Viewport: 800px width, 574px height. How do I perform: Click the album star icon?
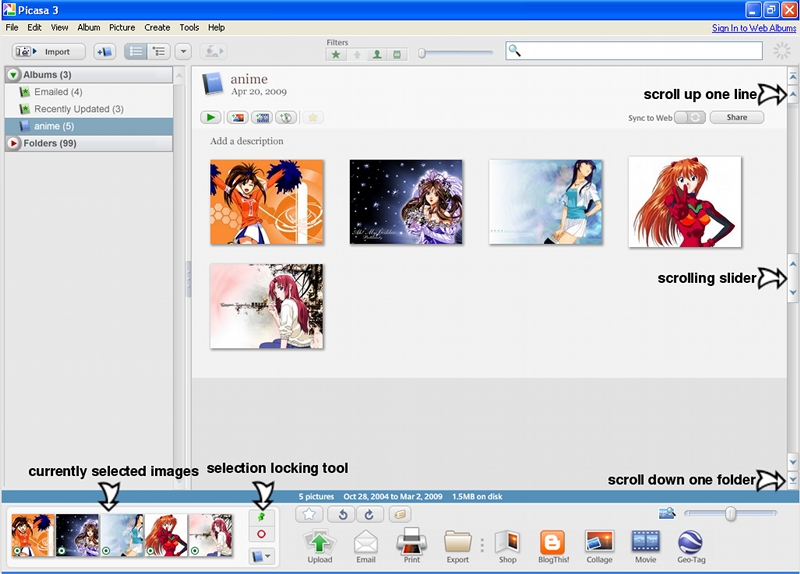pos(313,118)
